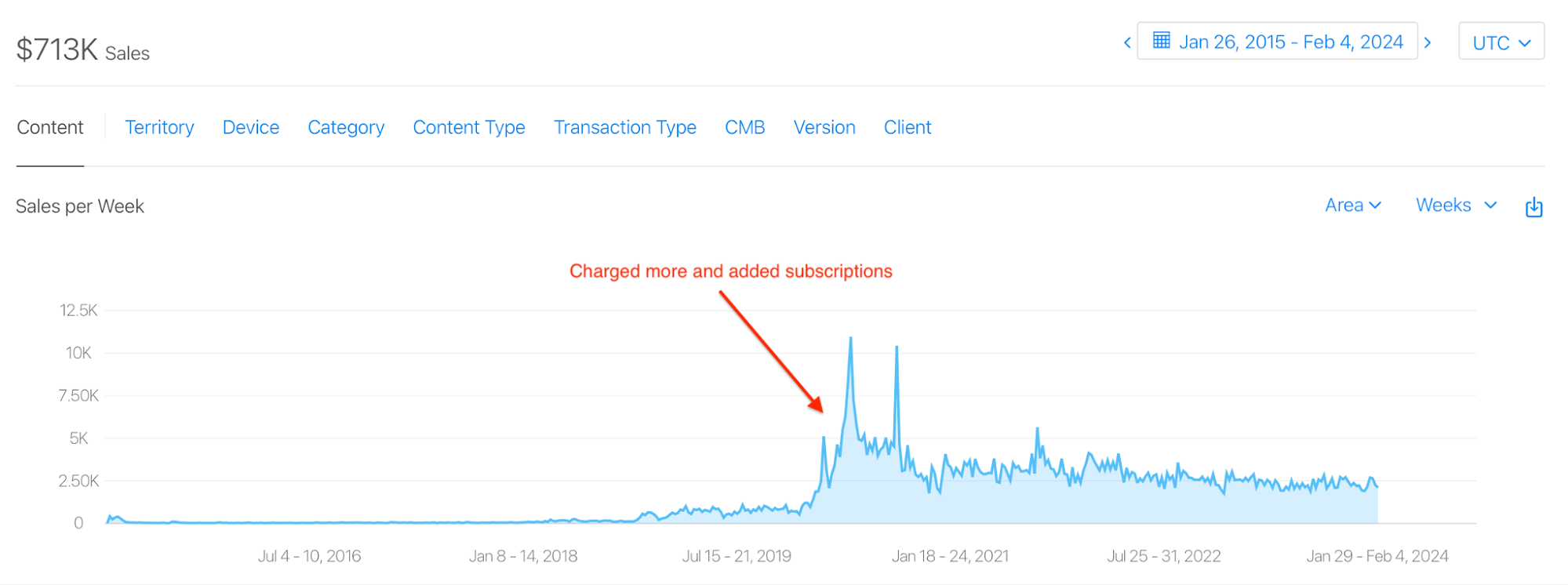Select the Content tab
This screenshot has height=585, width=1568.
tap(50, 128)
